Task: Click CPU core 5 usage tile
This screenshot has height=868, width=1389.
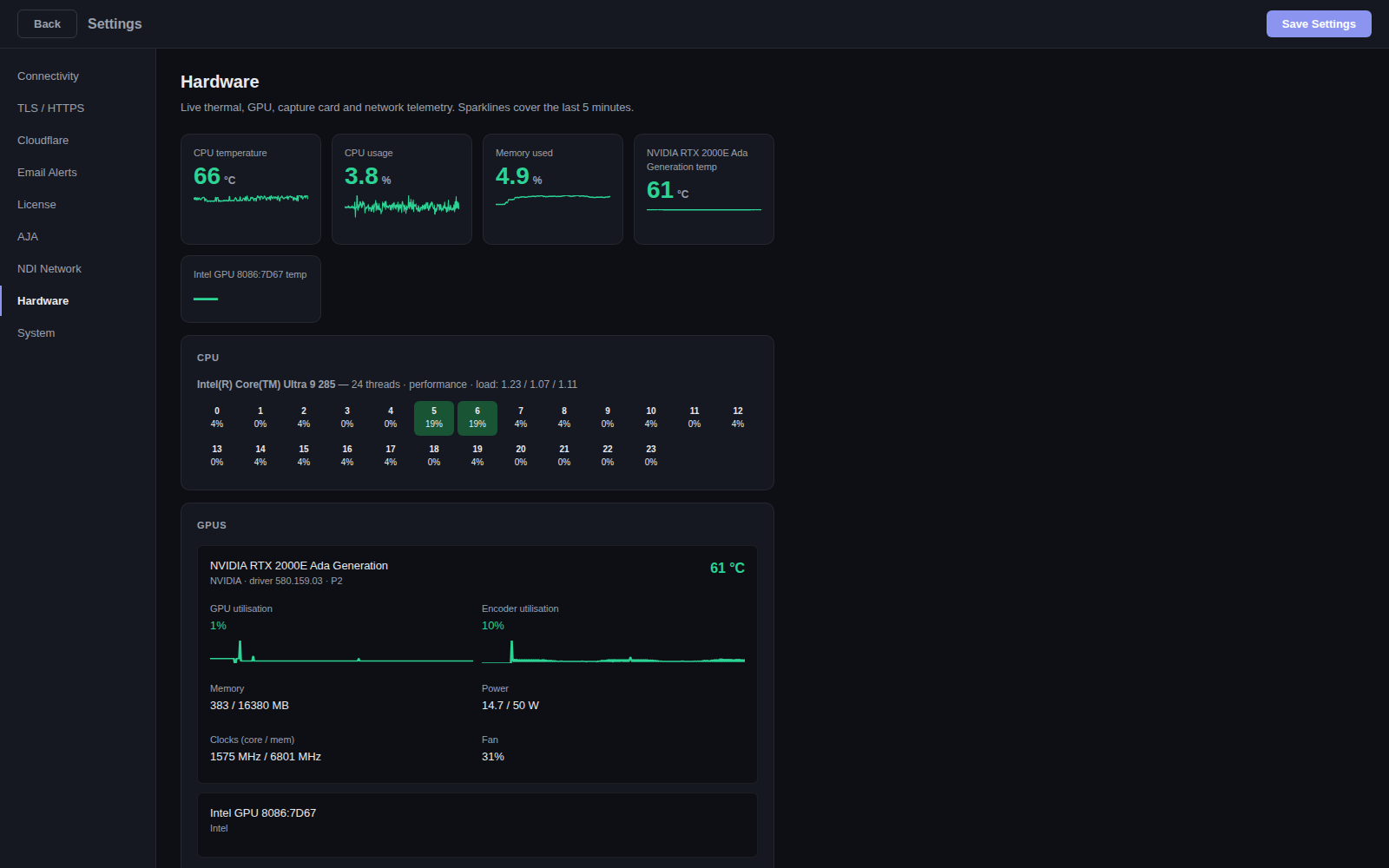Action: (x=434, y=418)
